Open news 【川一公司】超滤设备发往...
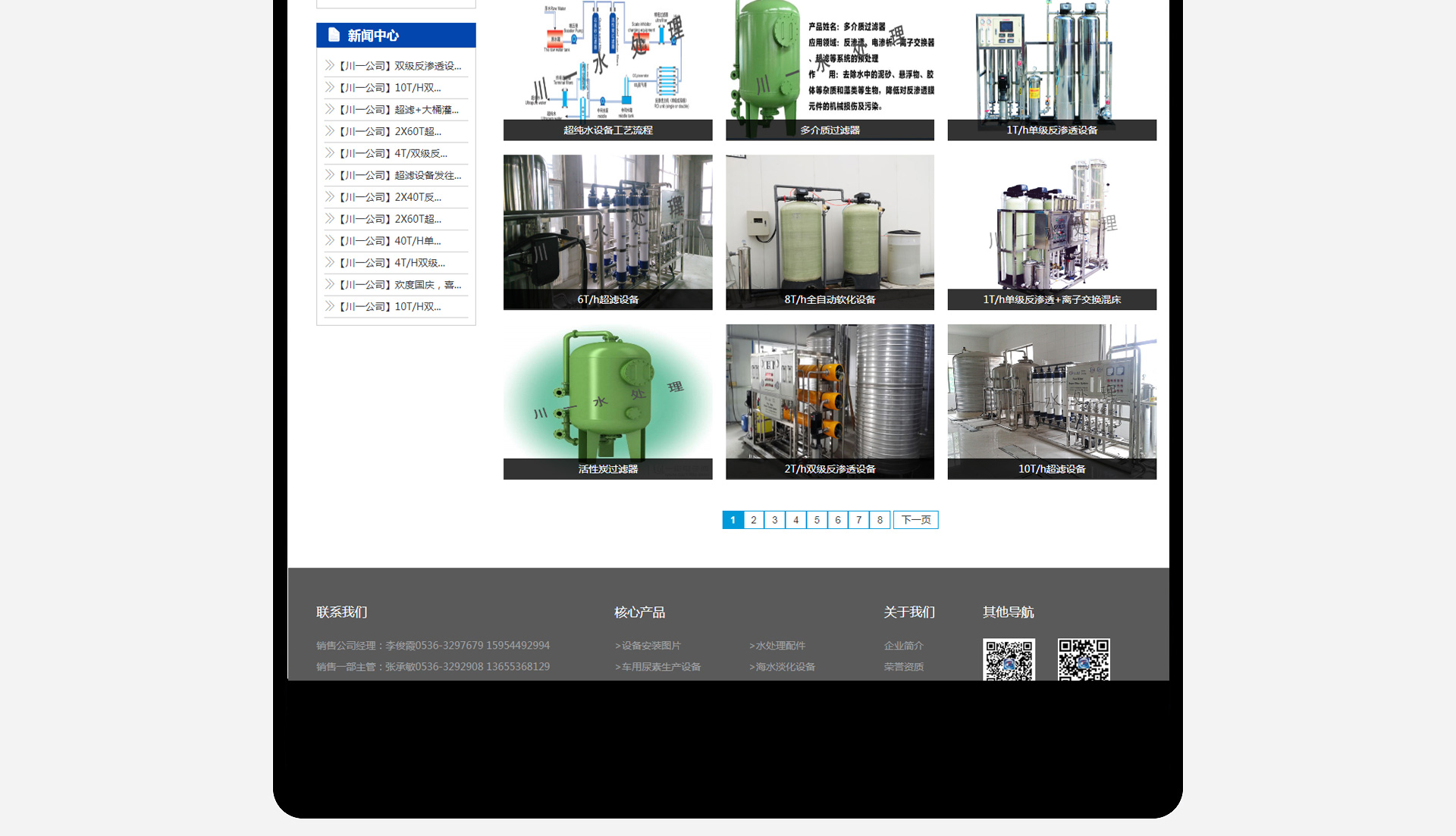The height and width of the screenshot is (836, 1456). coord(399,176)
